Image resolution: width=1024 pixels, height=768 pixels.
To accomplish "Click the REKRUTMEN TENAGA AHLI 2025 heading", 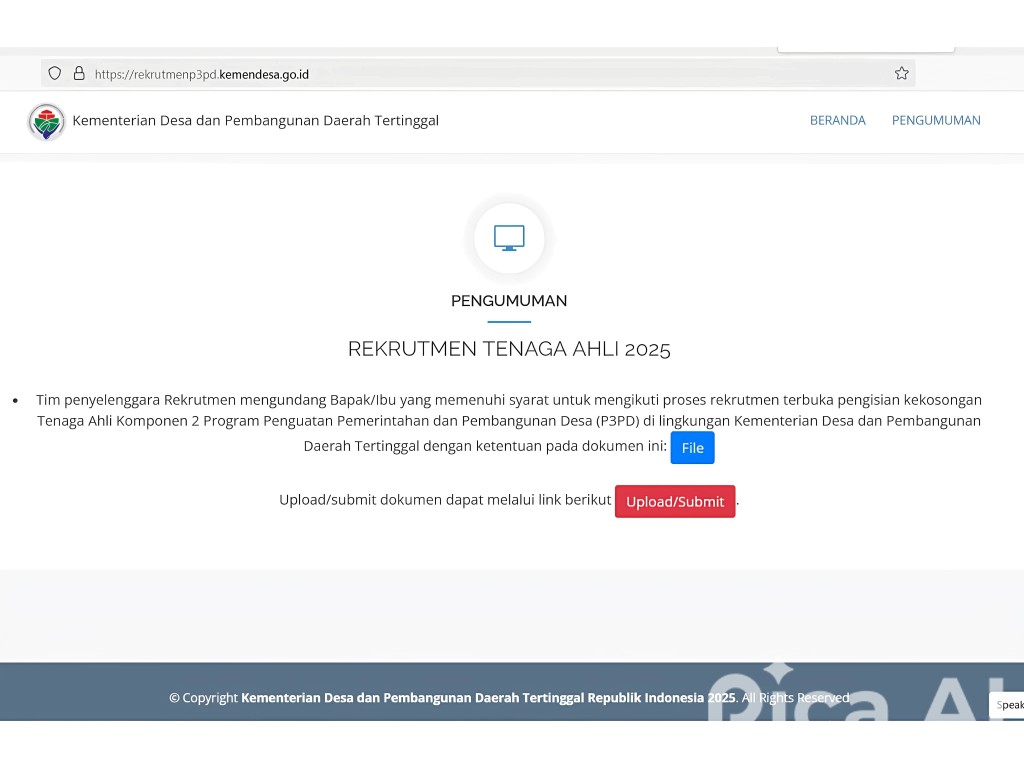I will point(509,349).
